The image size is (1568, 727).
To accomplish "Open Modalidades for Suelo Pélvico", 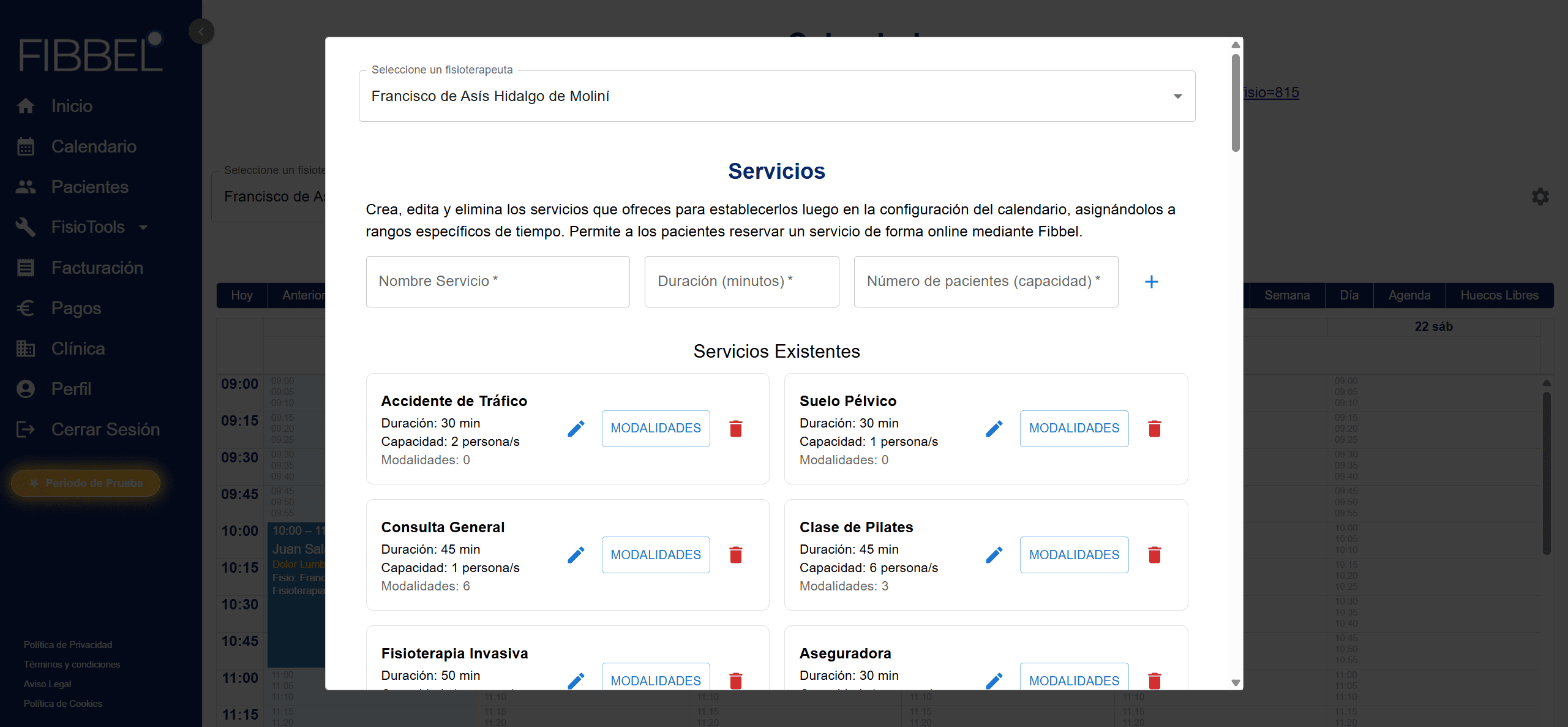I will (x=1073, y=429).
